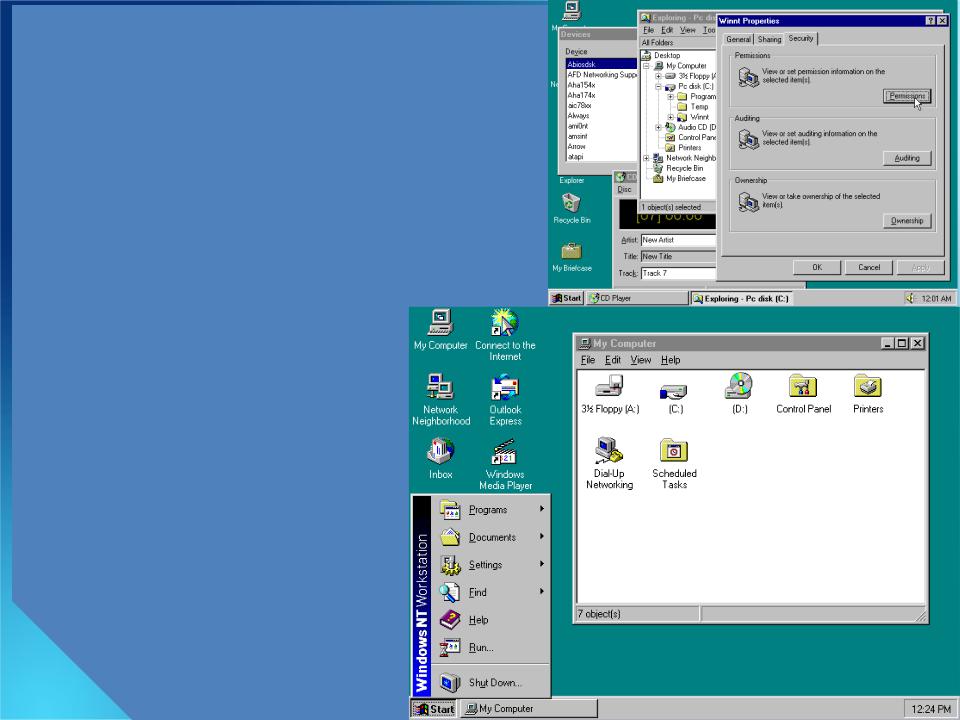The image size is (960, 720).
Task: Click the Ownership button
Action: 907,220
